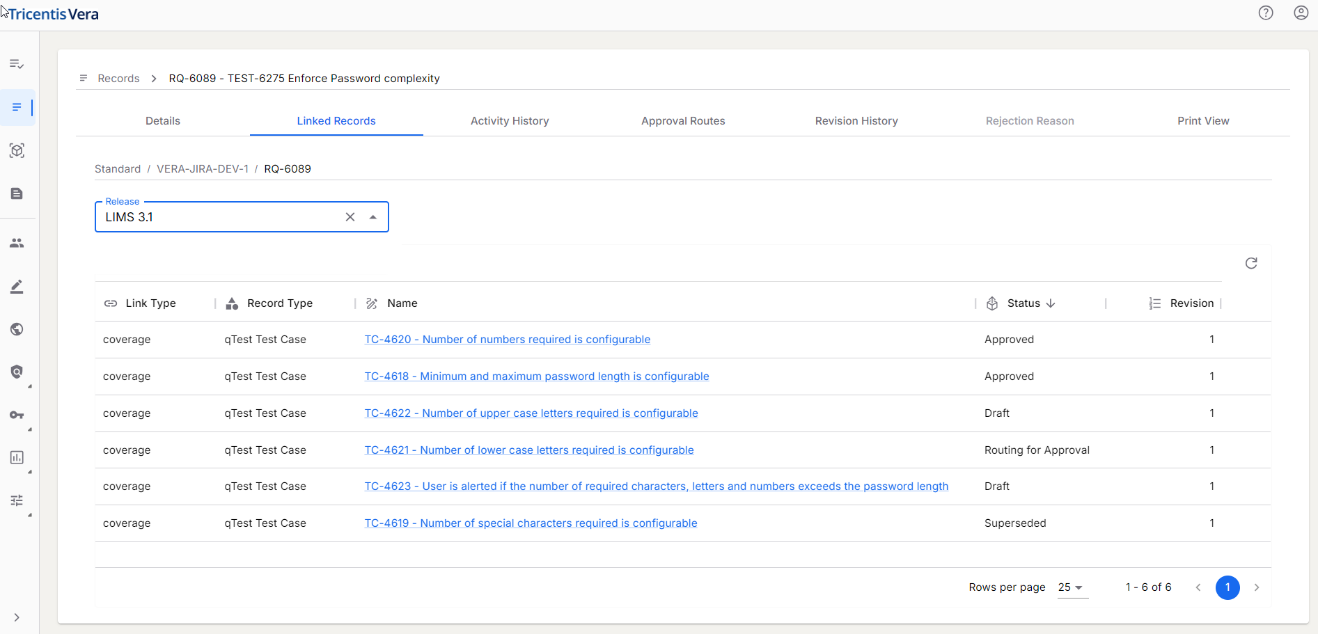The image size is (1318, 634).
Task: Open the people group icon in sidebar
Action: click(x=17, y=243)
